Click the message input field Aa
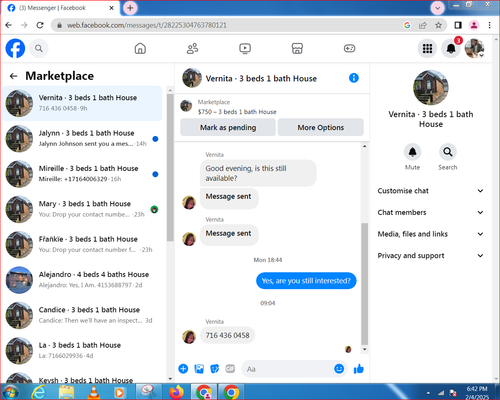Screen dimensions: 500x400 [x=287, y=369]
